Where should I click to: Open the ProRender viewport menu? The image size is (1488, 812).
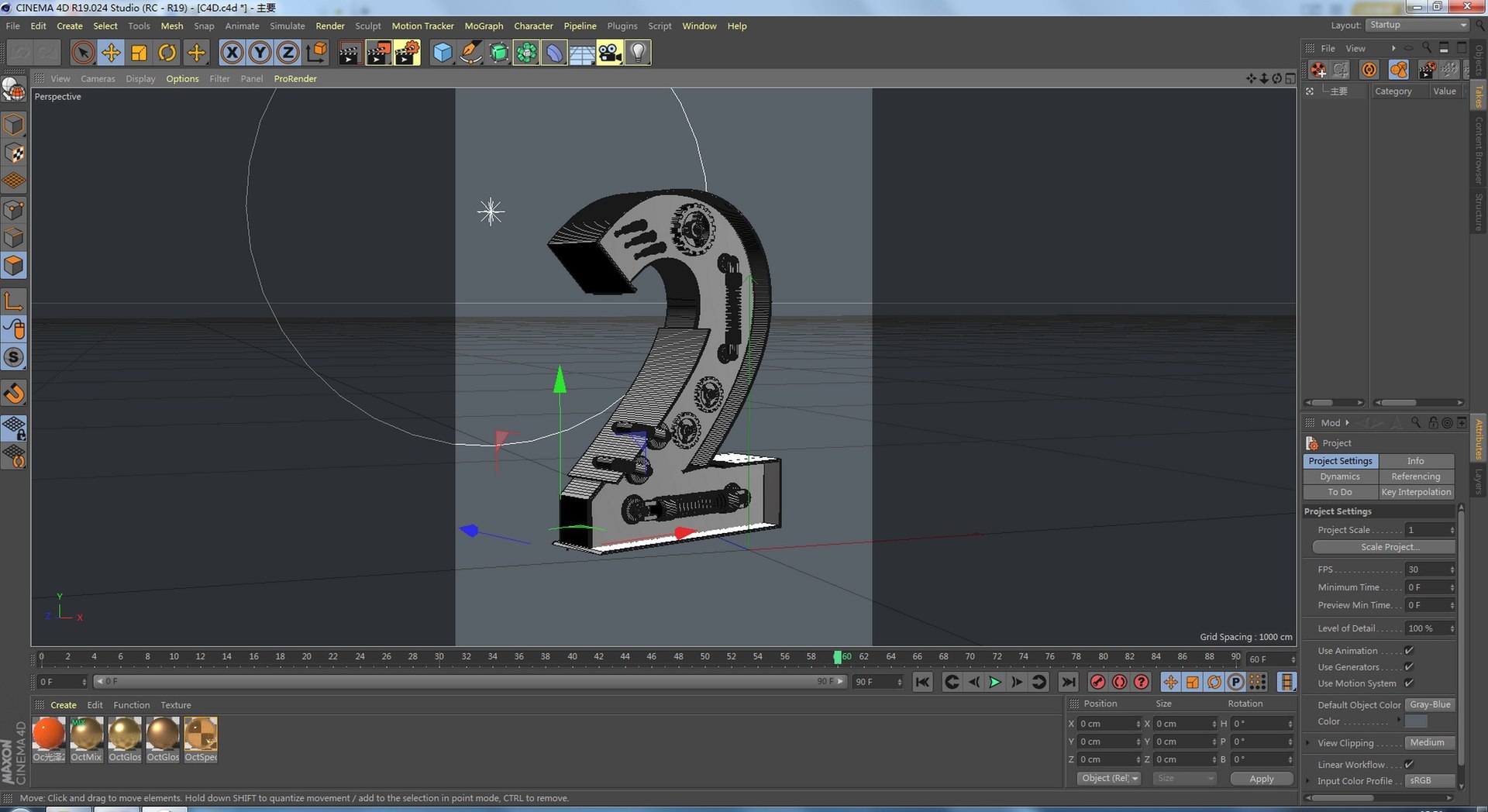coord(295,78)
